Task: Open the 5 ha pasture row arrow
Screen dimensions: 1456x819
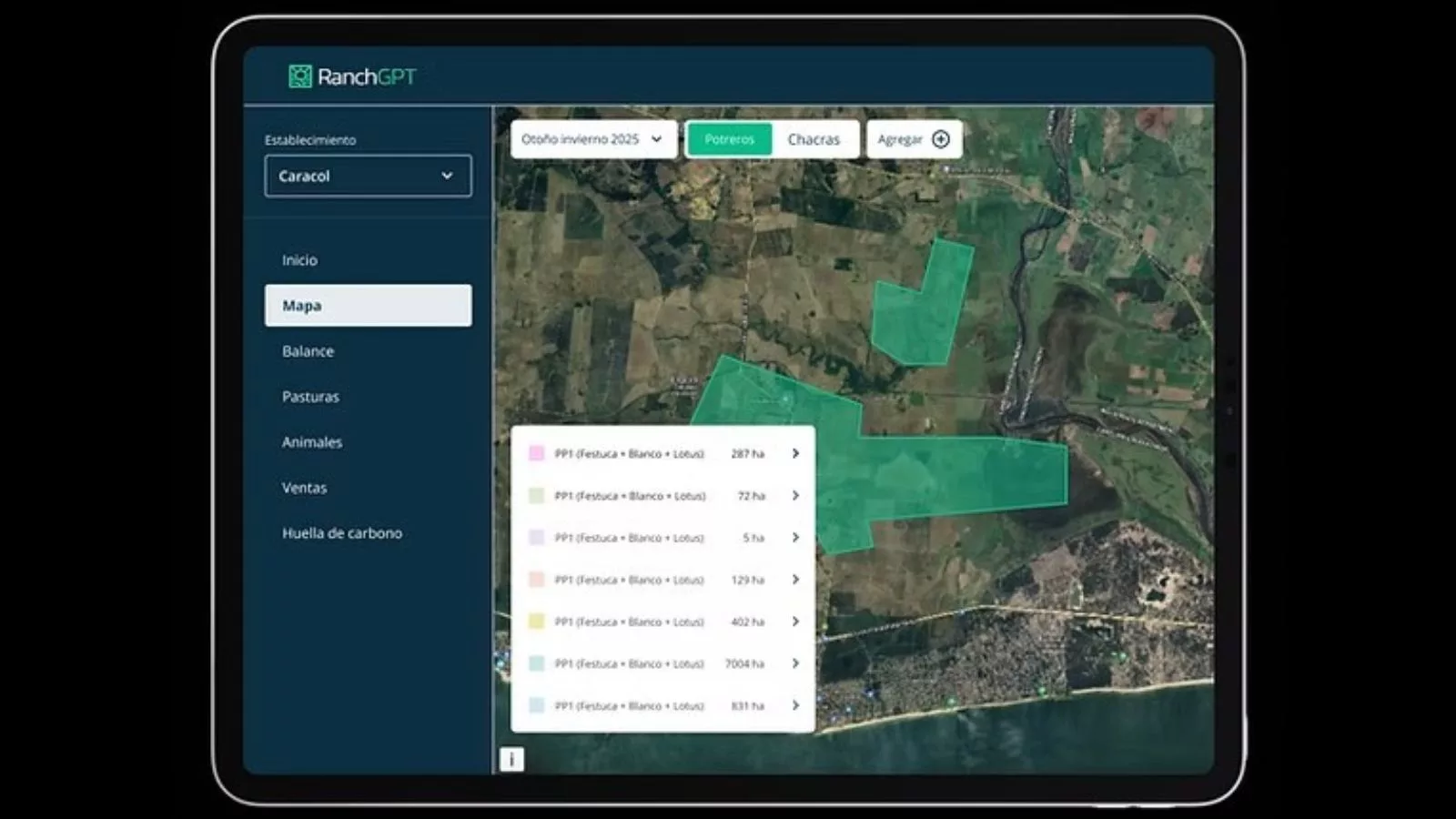Action: tap(795, 538)
